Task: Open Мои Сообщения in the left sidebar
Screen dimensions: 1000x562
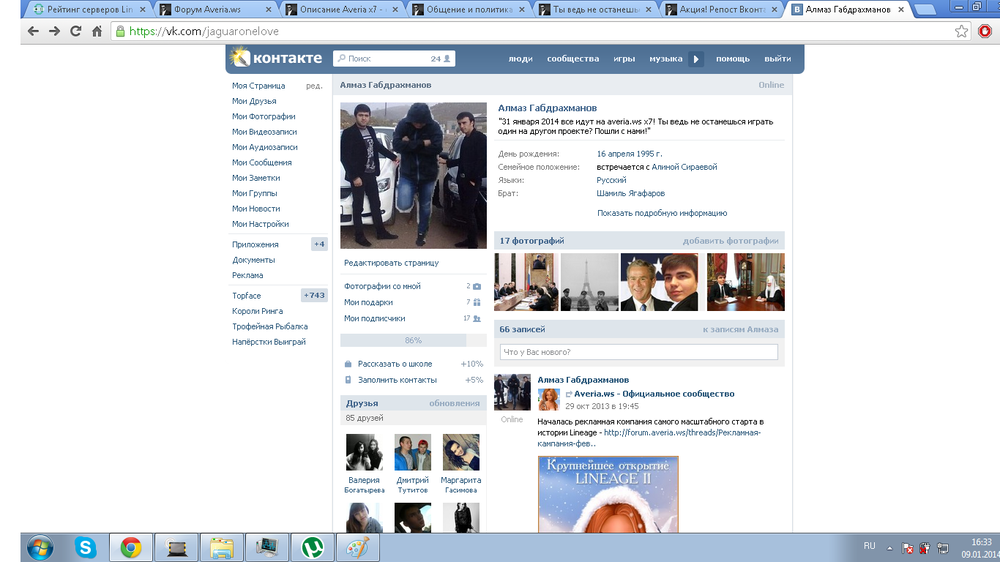Action: tap(262, 163)
